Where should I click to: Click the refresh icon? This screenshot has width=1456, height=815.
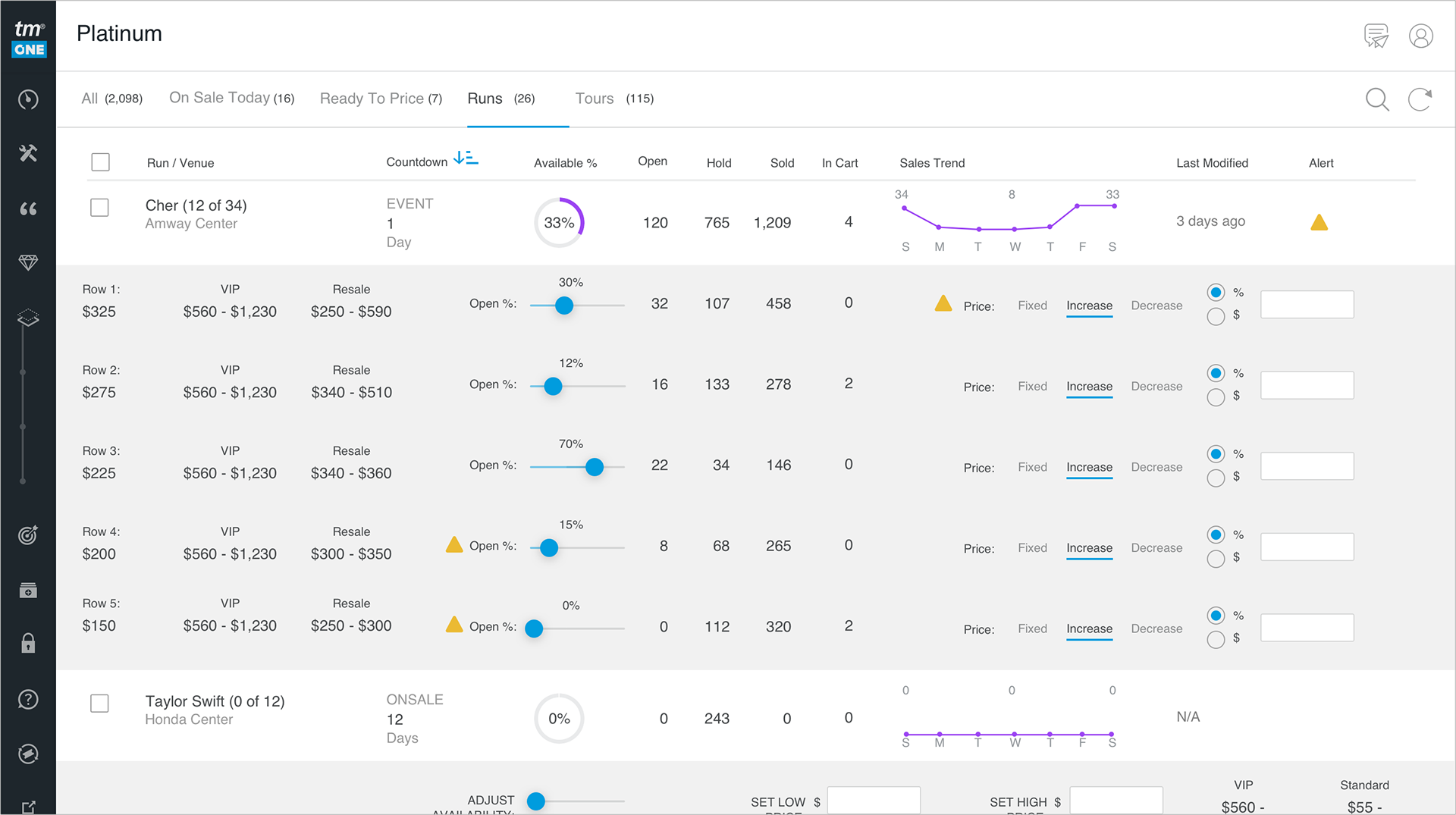[x=1420, y=99]
